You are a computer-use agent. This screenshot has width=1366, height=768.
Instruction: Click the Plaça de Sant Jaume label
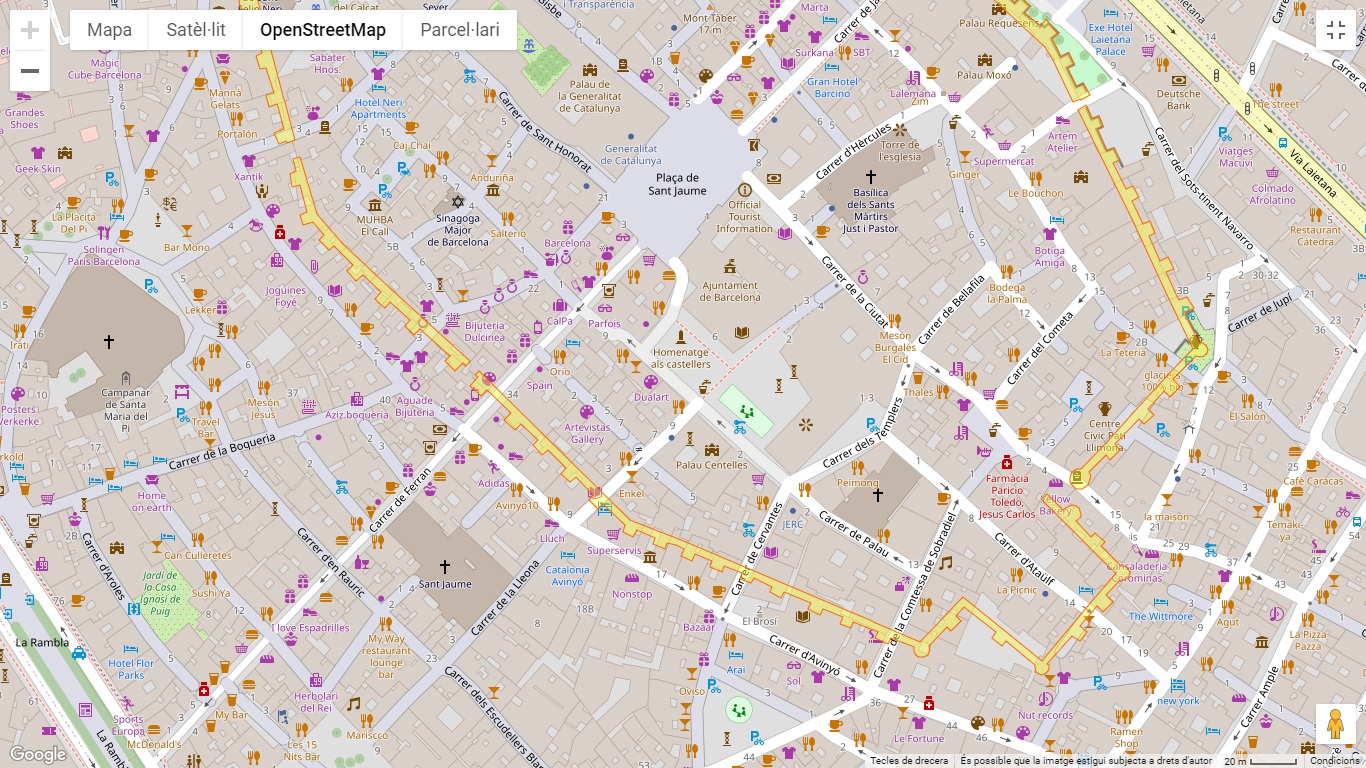coord(677,184)
